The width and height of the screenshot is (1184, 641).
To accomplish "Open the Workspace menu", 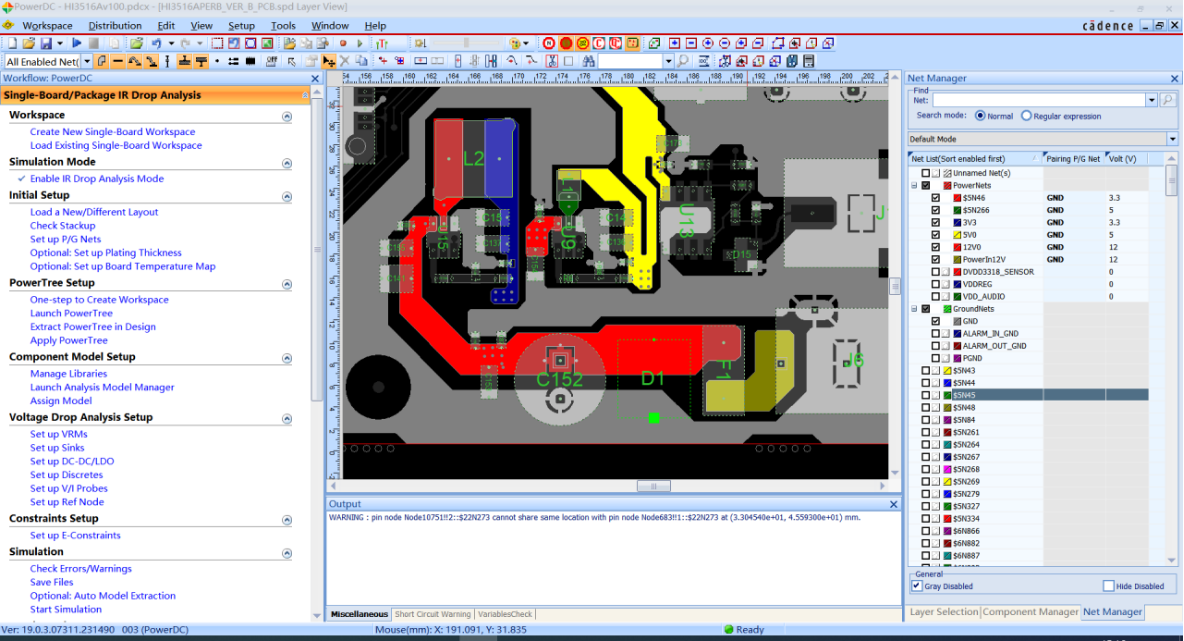I will tap(48, 26).
